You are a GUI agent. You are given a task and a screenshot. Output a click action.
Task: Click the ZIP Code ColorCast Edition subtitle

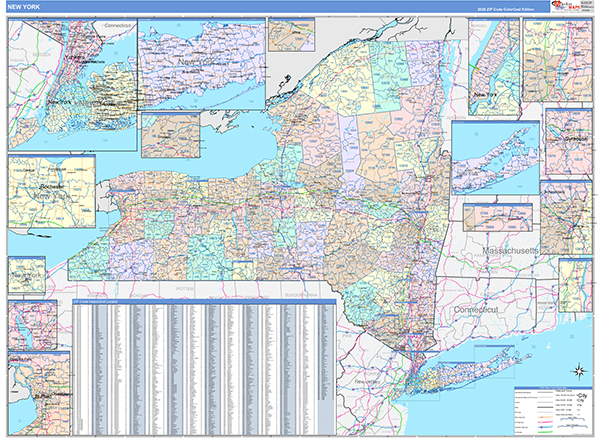(505, 9)
